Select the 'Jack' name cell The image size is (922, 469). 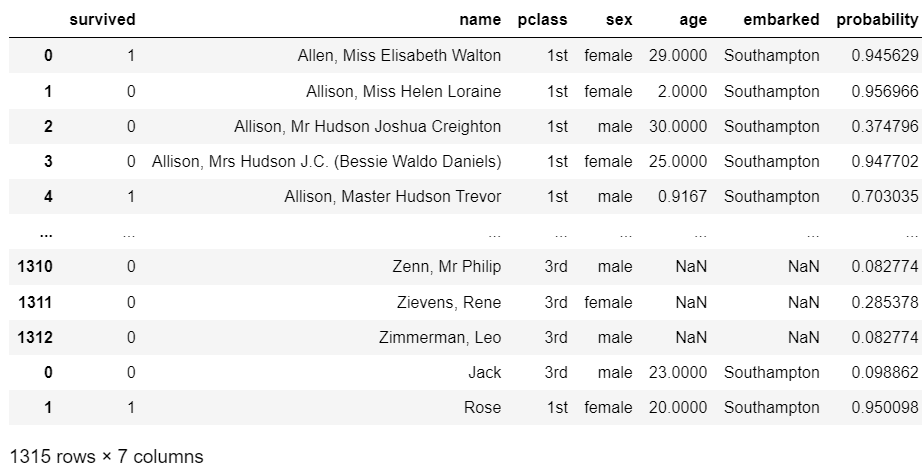pyautogui.click(x=485, y=373)
